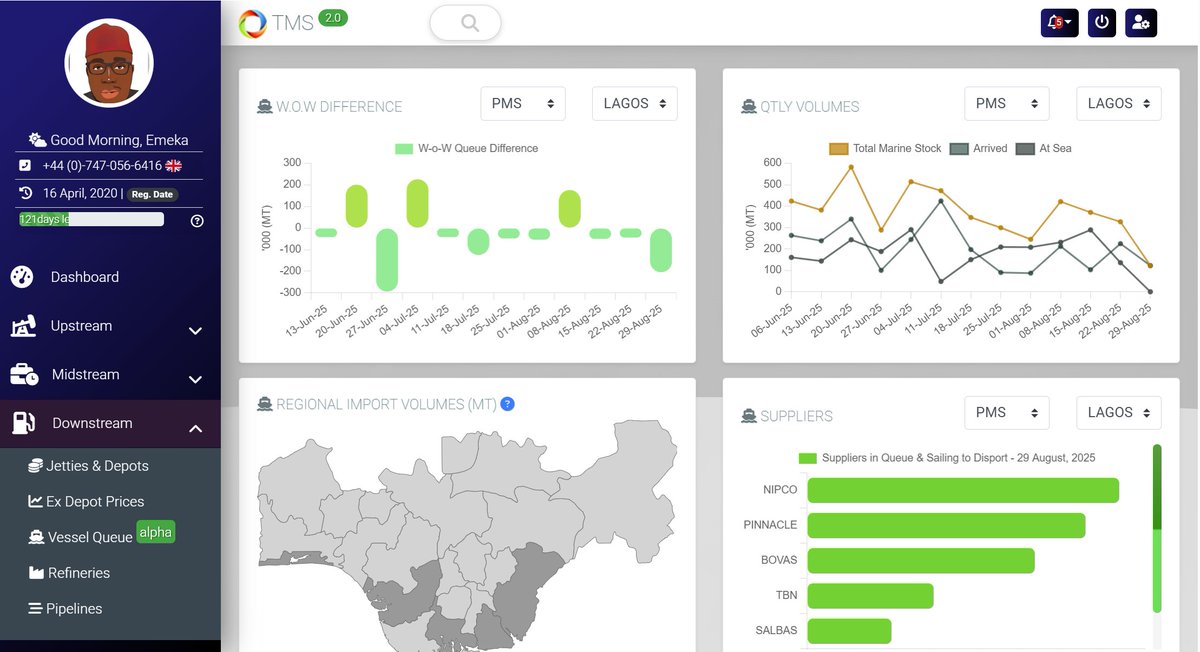This screenshot has height=652, width=1200.
Task: Toggle Total Marine Stock legend series
Action: [x=886, y=148]
